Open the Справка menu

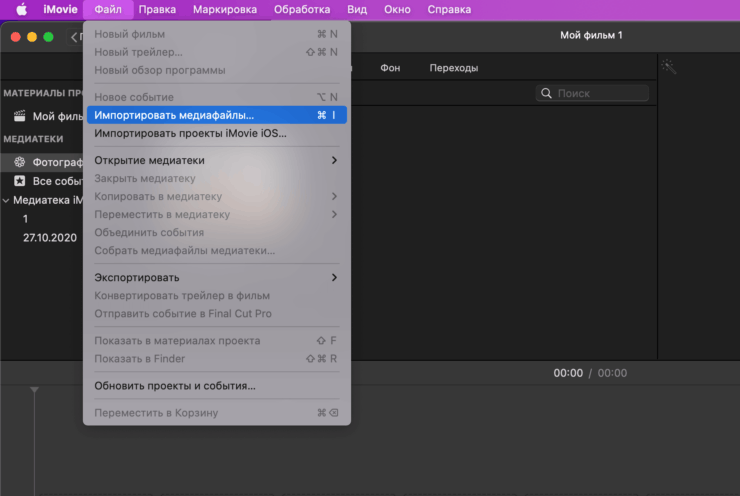click(449, 10)
